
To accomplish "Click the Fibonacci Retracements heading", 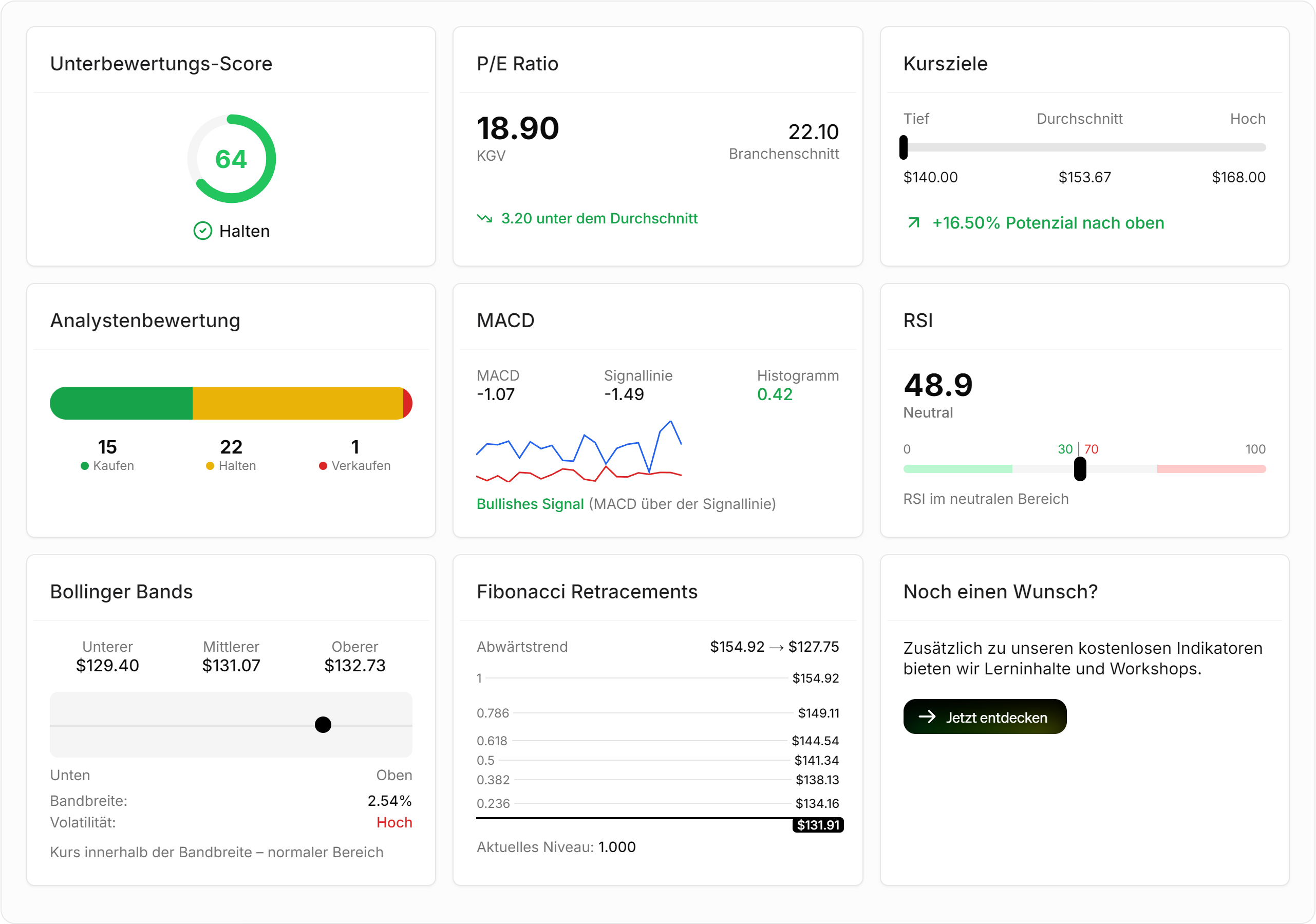I will pos(587,592).
